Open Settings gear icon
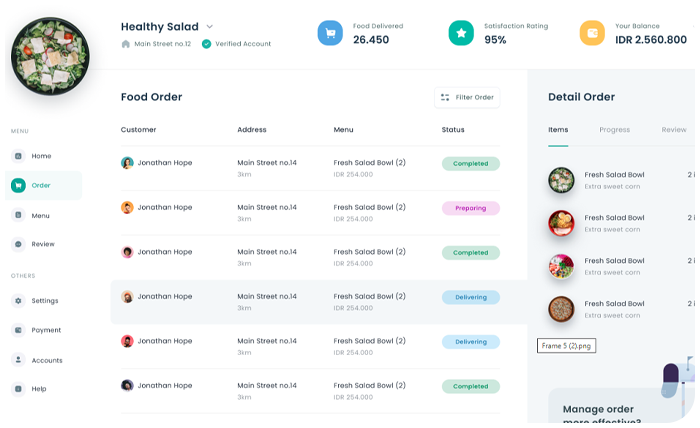Image resolution: width=700 pixels, height=428 pixels. click(18, 301)
